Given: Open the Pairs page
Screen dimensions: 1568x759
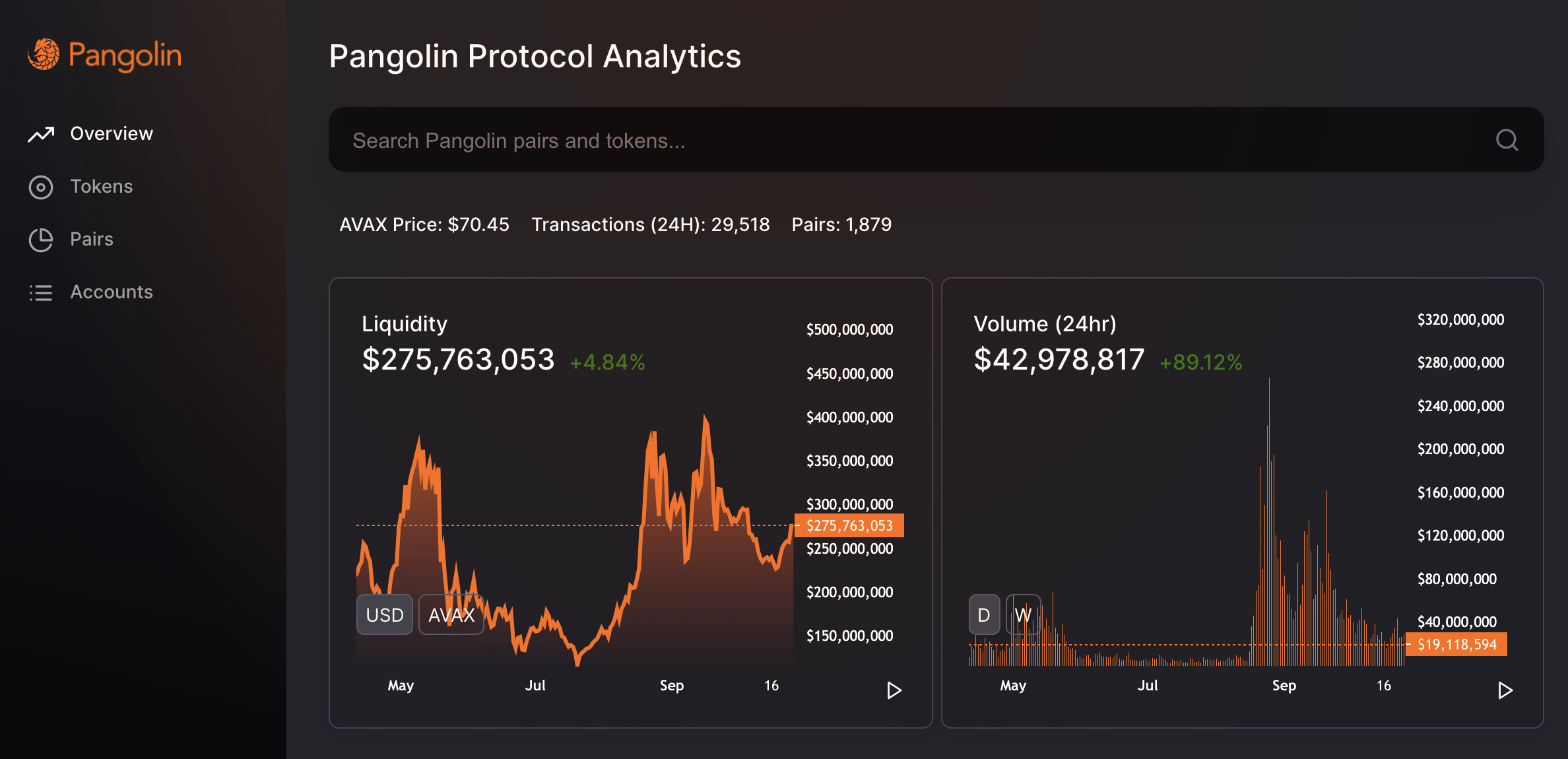Looking at the screenshot, I should coord(92,240).
